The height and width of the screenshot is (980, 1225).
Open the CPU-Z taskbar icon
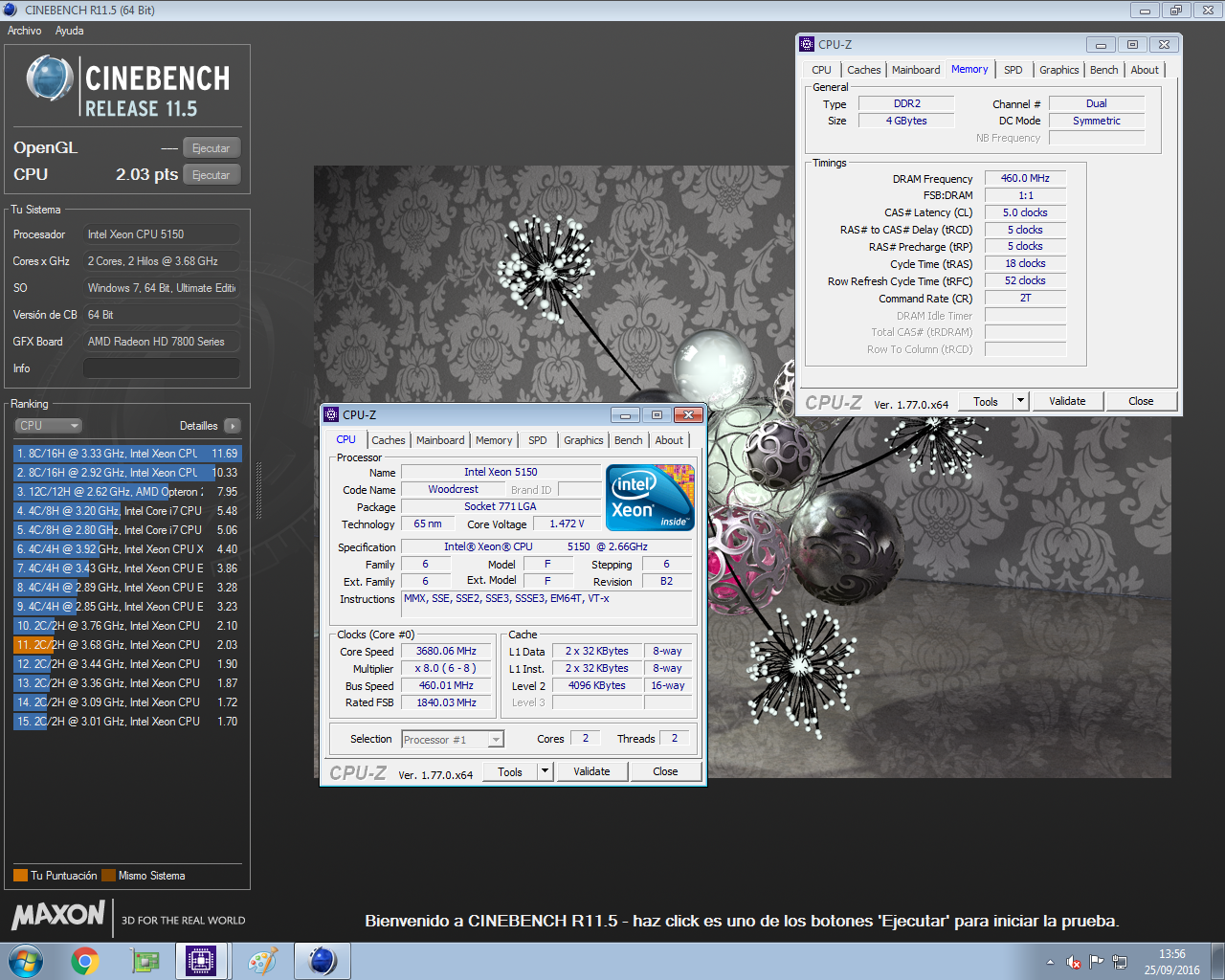(201, 961)
